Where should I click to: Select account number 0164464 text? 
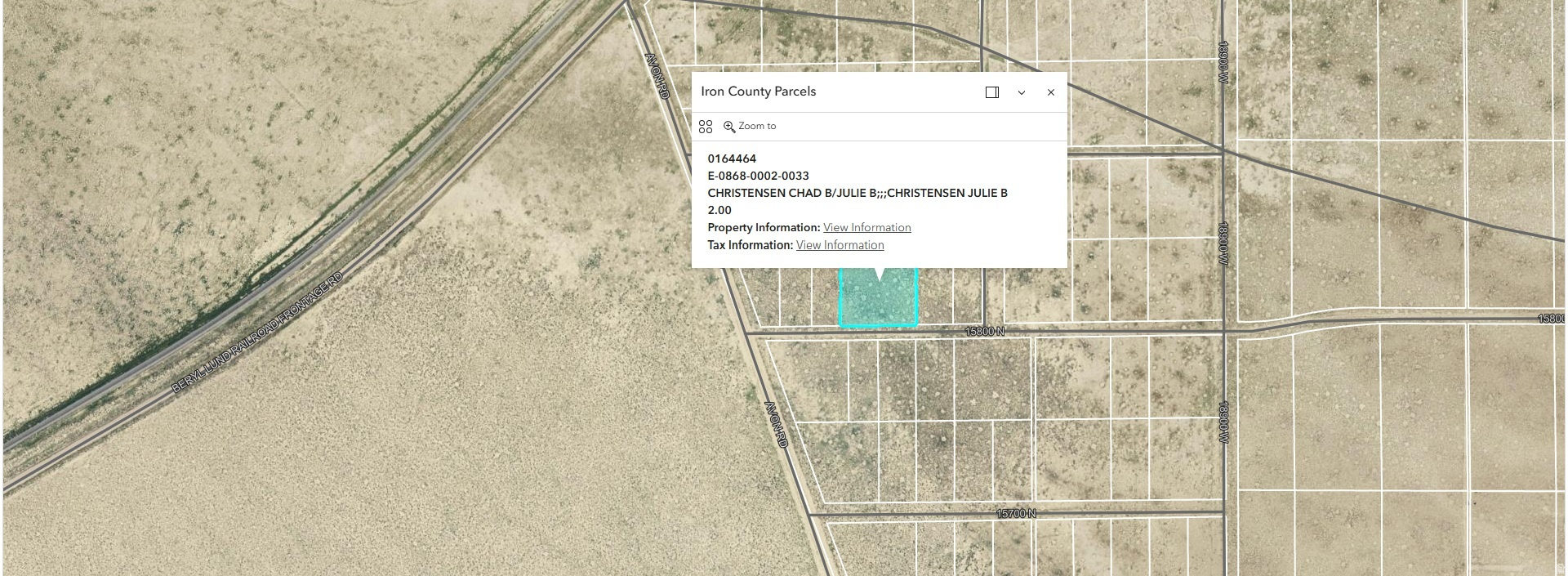(x=732, y=159)
